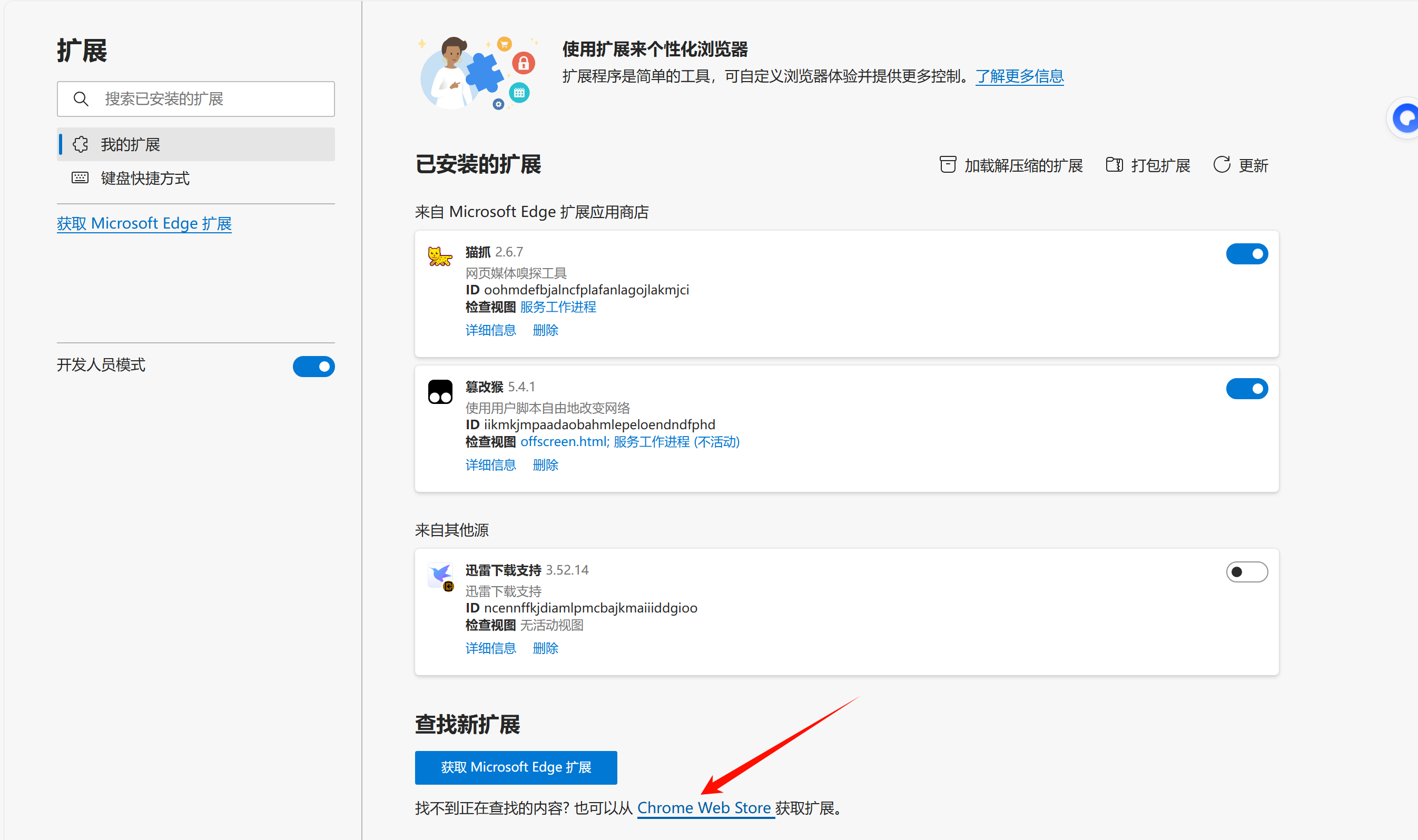Click 删除 for 篡改猴 extension
1418x840 pixels.
pos(545,465)
